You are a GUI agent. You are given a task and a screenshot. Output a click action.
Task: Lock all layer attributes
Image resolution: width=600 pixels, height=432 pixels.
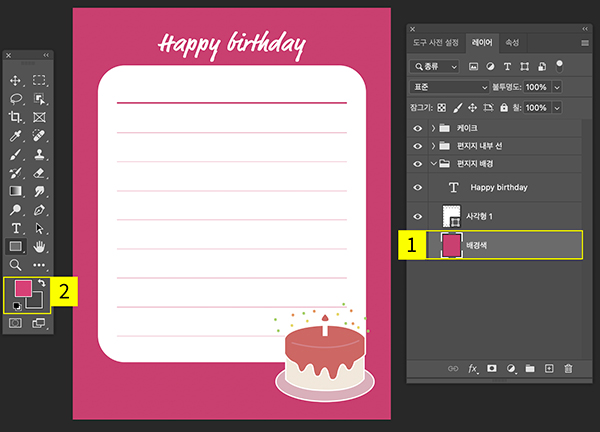(x=504, y=108)
